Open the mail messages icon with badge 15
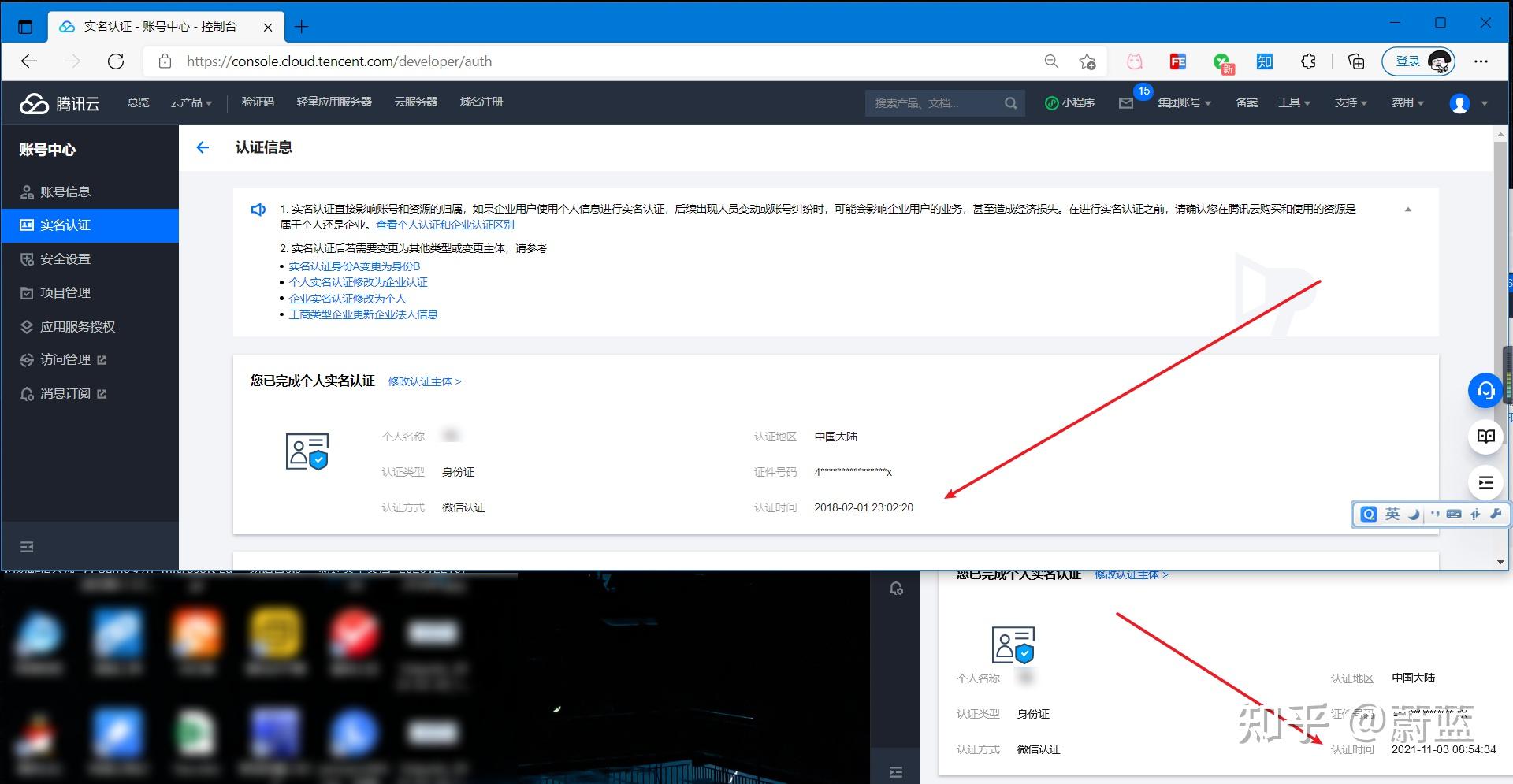 [x=1126, y=103]
